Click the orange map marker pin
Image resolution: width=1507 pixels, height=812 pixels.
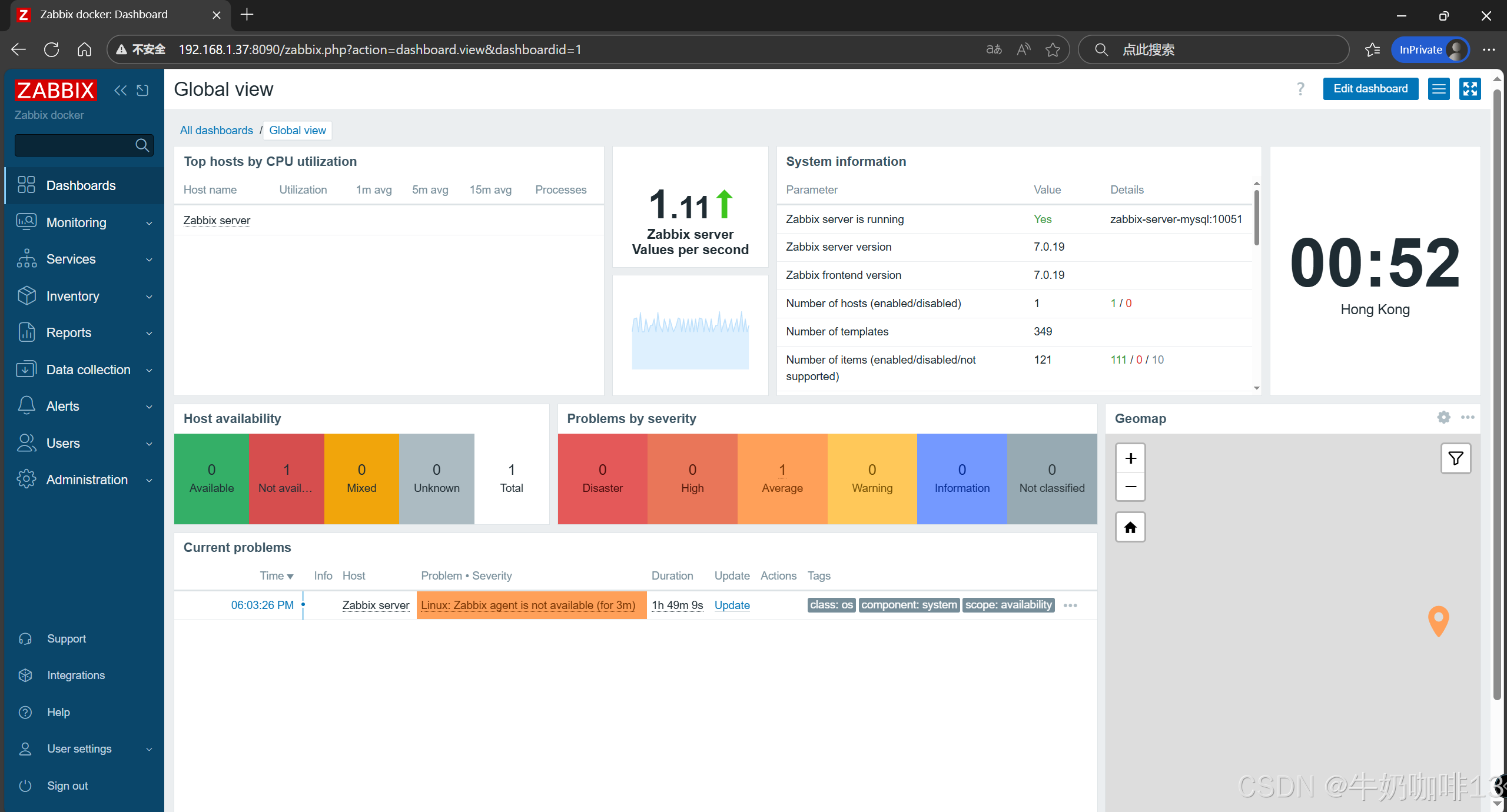[x=1438, y=620]
